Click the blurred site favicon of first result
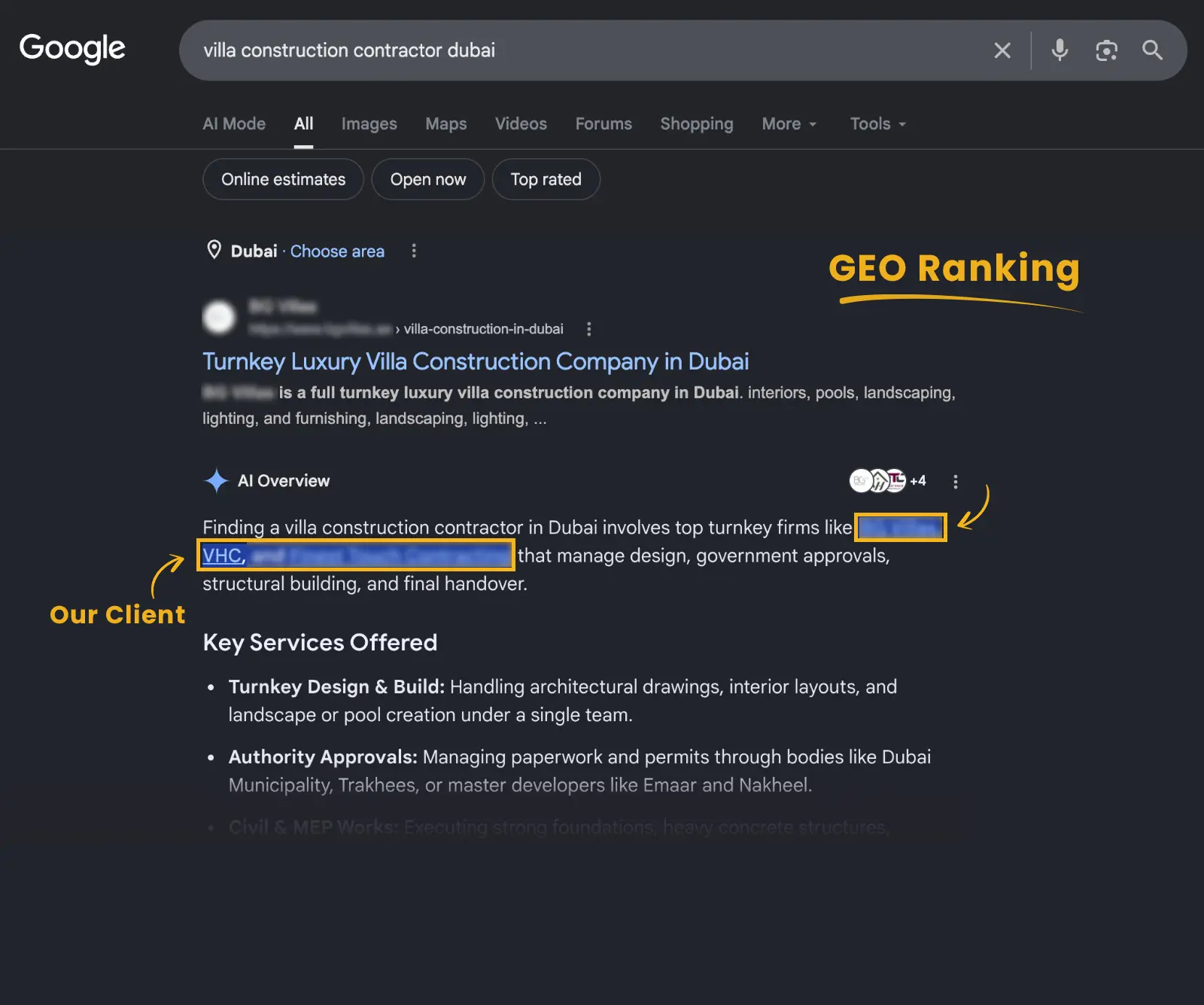This screenshot has height=1005, width=1204. click(219, 317)
